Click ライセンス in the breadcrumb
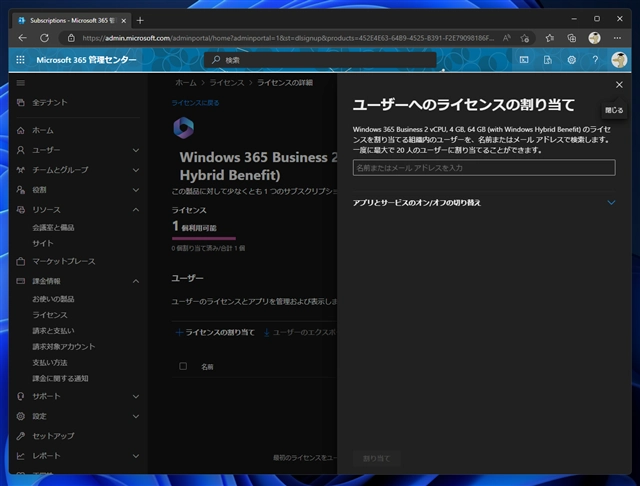This screenshot has width=640, height=486. coord(227,82)
